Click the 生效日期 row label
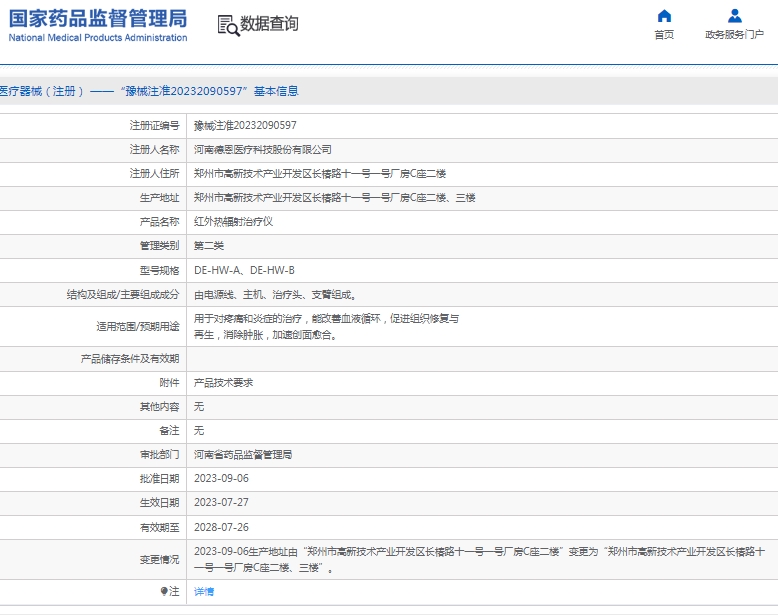This screenshot has width=778, height=615. [159, 502]
